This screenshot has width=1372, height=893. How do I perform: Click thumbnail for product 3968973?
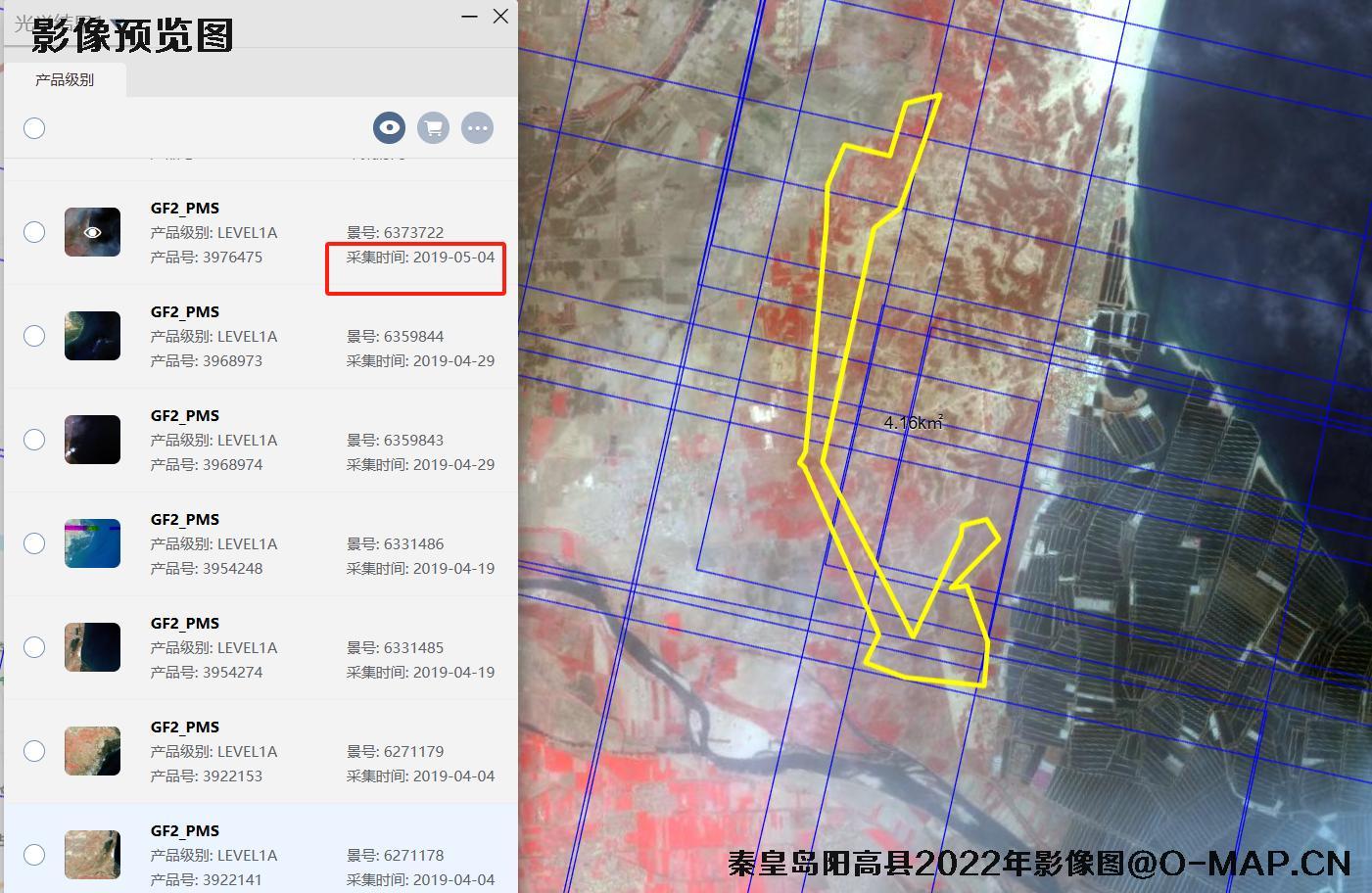pos(92,336)
